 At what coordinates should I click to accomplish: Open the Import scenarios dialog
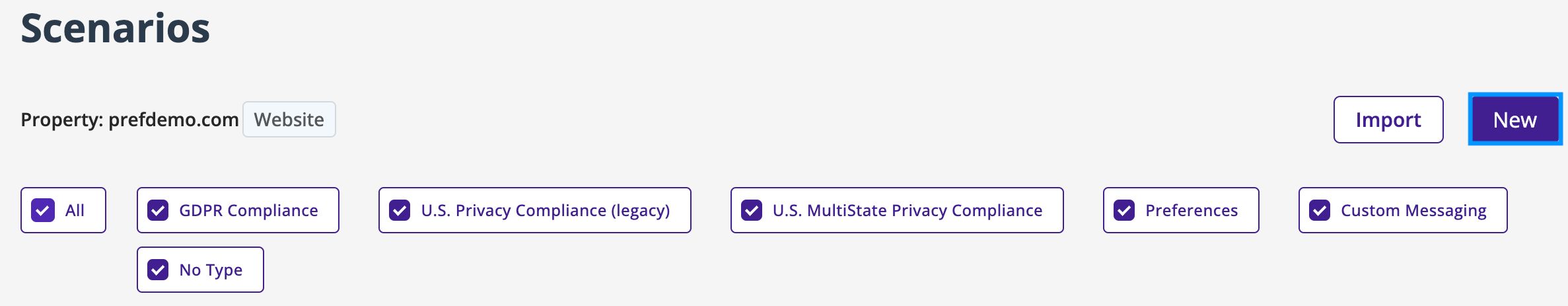[1388, 120]
